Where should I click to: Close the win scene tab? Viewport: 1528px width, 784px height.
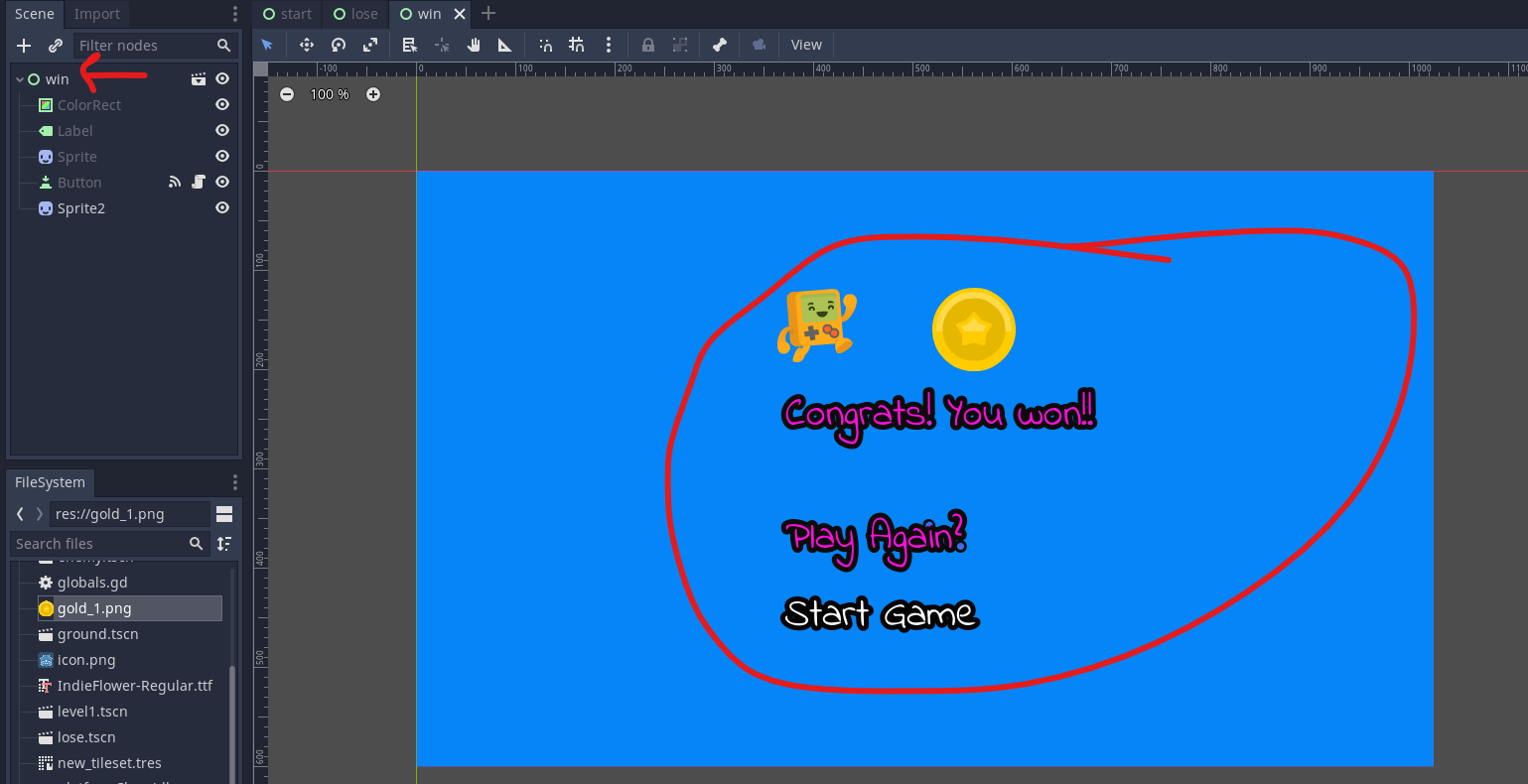tap(460, 14)
